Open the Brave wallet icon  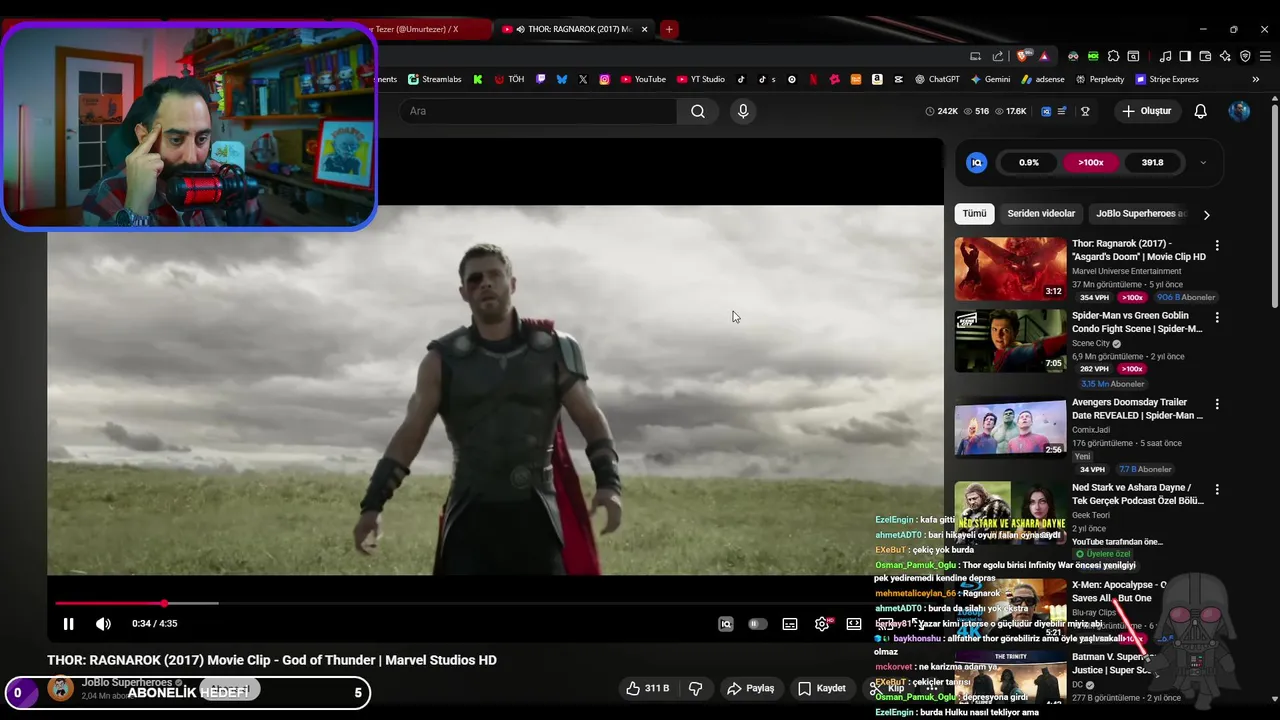tap(1205, 56)
